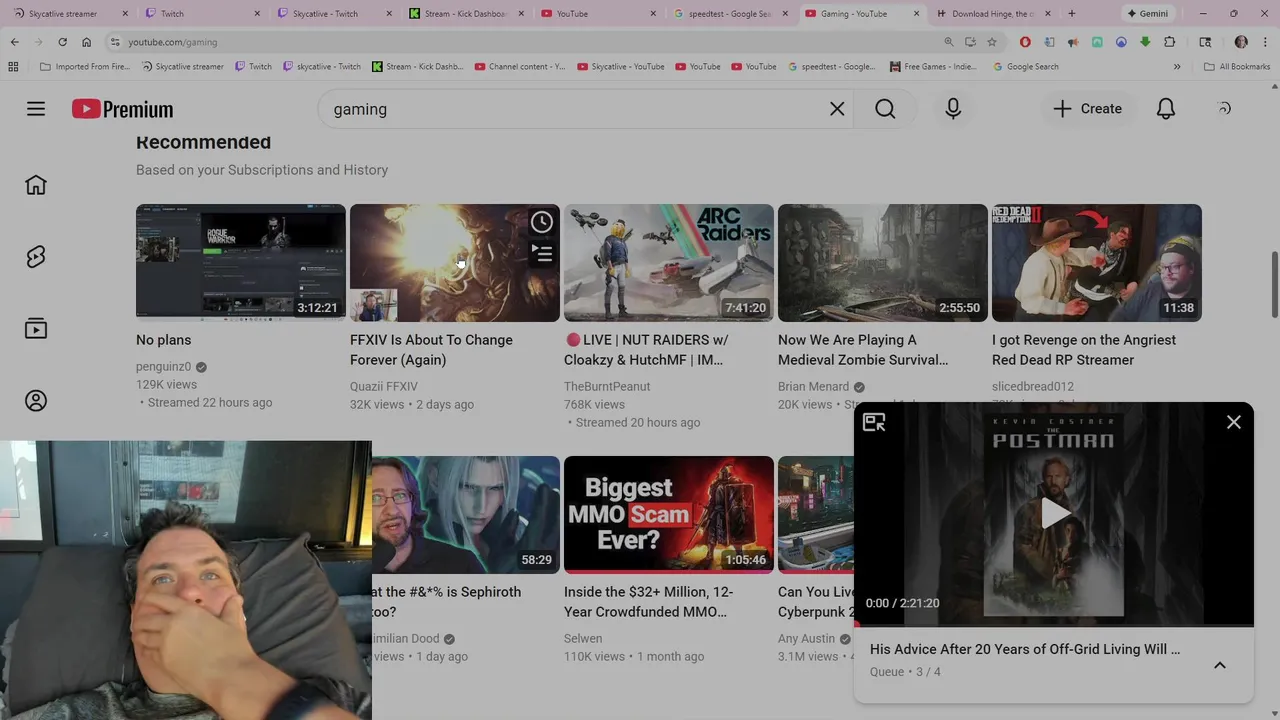The image size is (1280, 720).
Task: Visit the Quazii FFXIV channel
Action: [x=384, y=387]
